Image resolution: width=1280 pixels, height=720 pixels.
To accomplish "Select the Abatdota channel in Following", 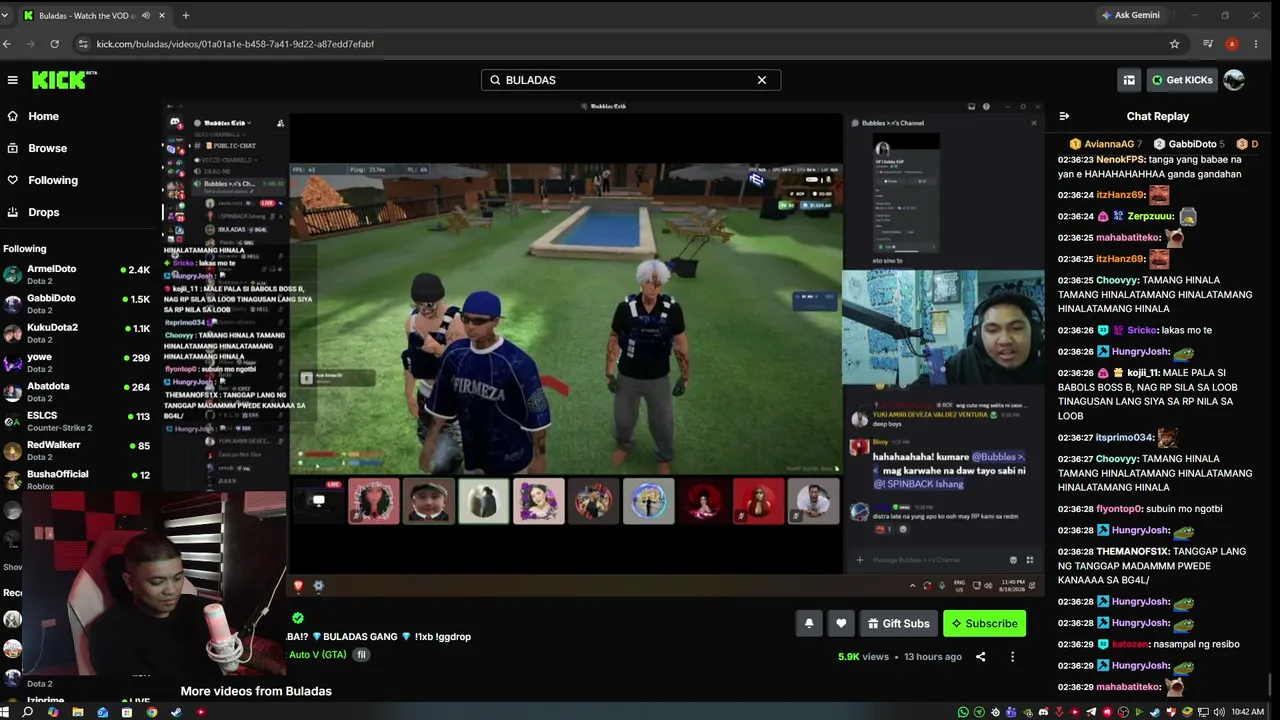I will (78, 391).
